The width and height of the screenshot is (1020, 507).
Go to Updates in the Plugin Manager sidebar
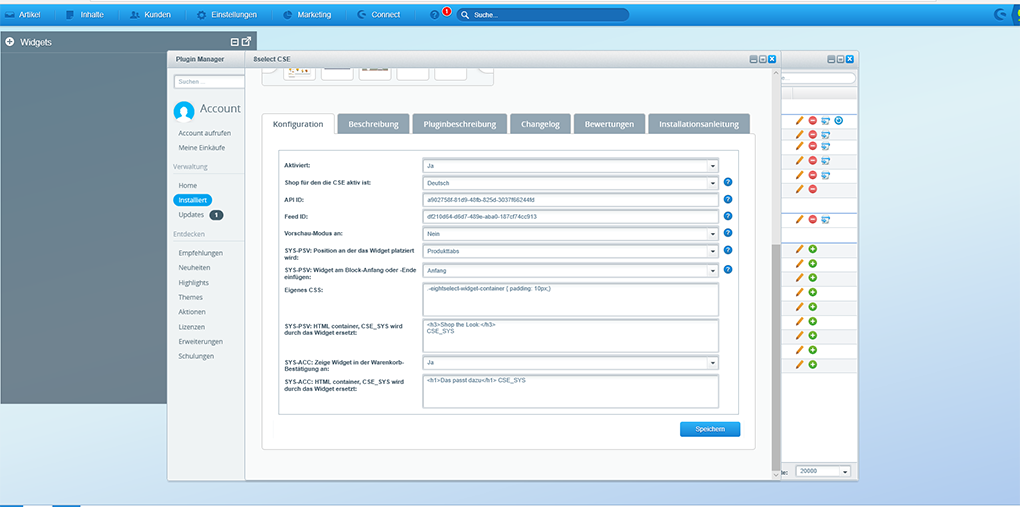tap(190, 215)
